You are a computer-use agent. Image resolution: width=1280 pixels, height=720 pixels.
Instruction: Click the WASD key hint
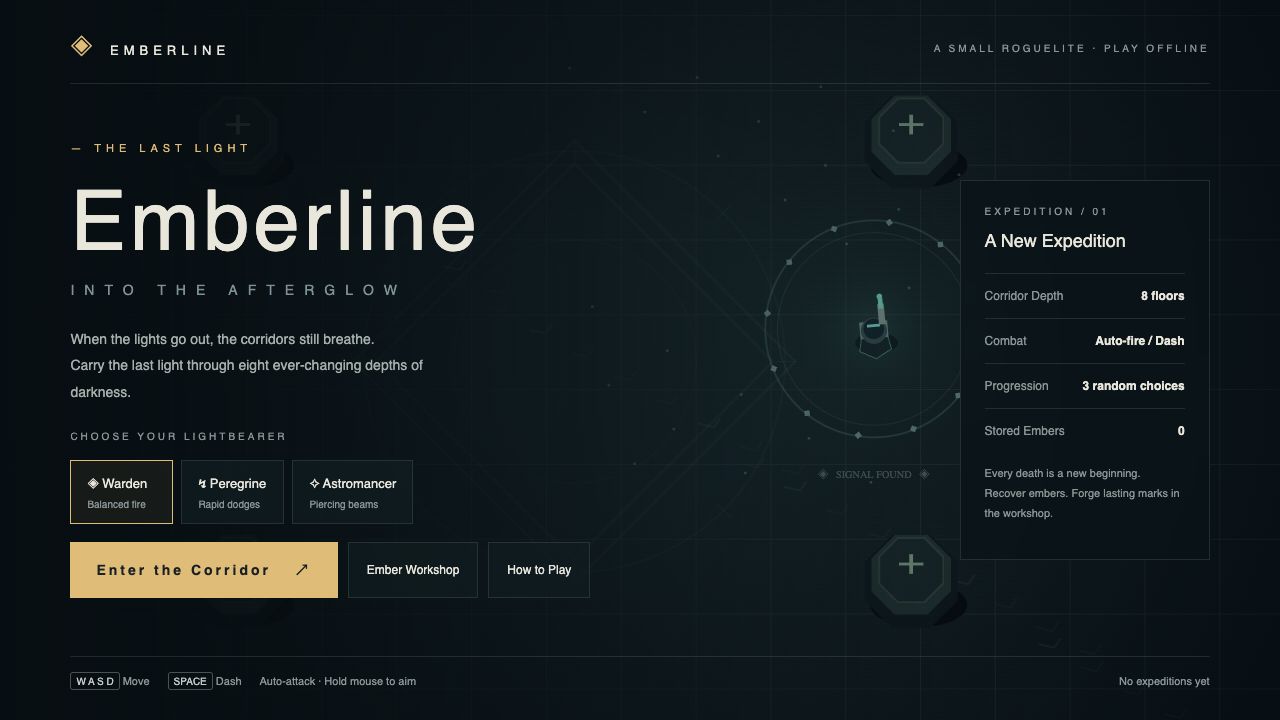(95, 681)
